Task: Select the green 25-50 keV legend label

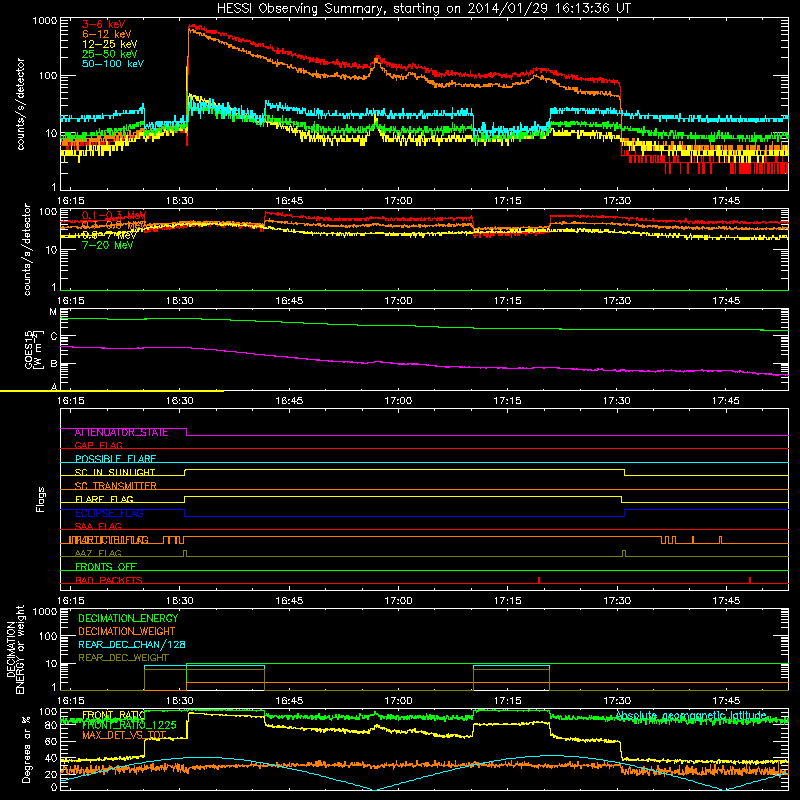Action: 110,54
